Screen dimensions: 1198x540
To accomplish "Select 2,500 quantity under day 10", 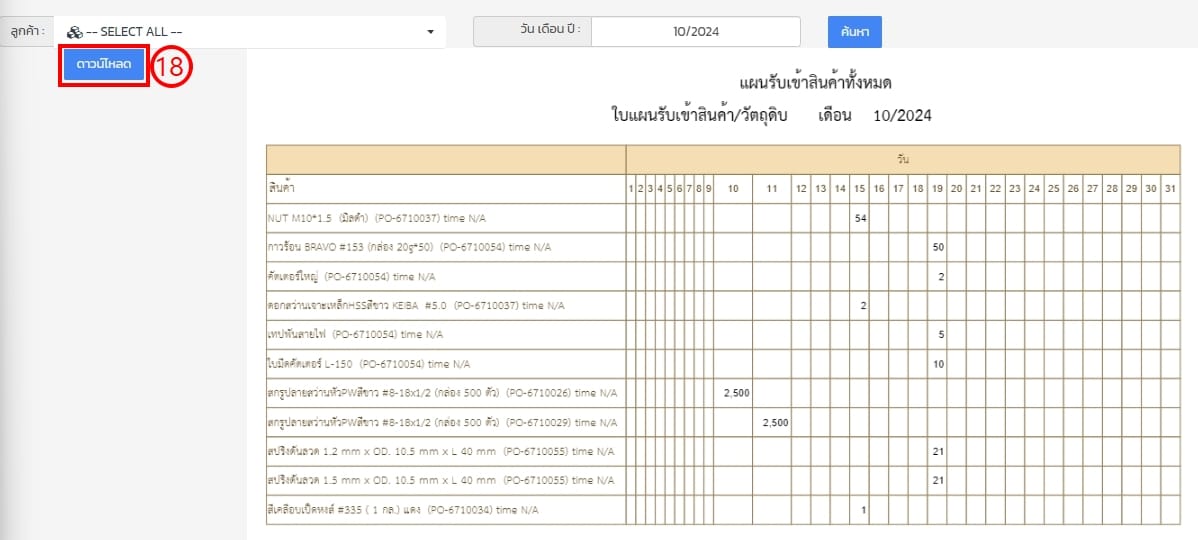I will coord(736,393).
